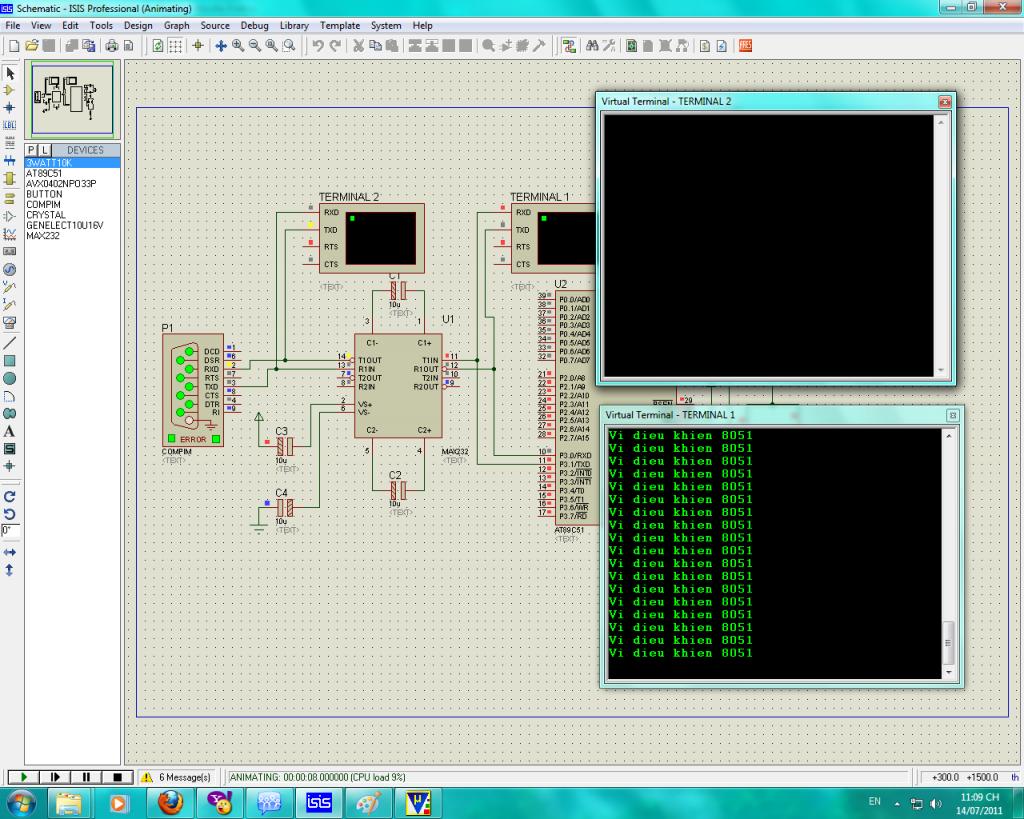Click the Open Design folder icon
The width and height of the screenshot is (1024, 819).
[32, 46]
